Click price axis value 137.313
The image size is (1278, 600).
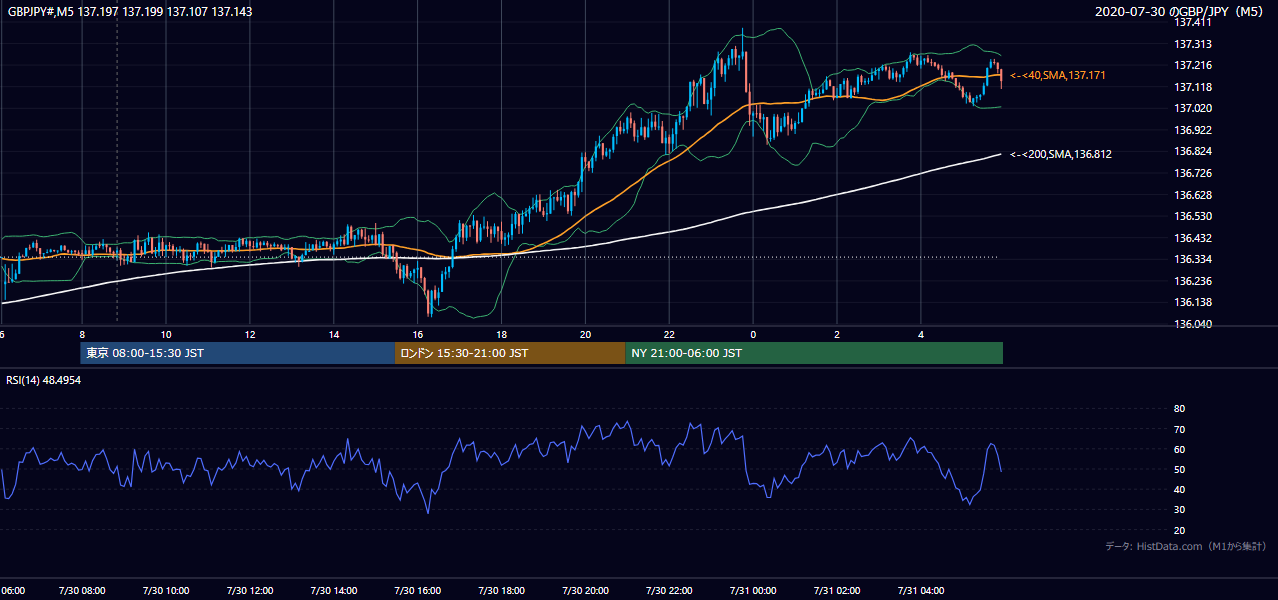(x=1193, y=44)
